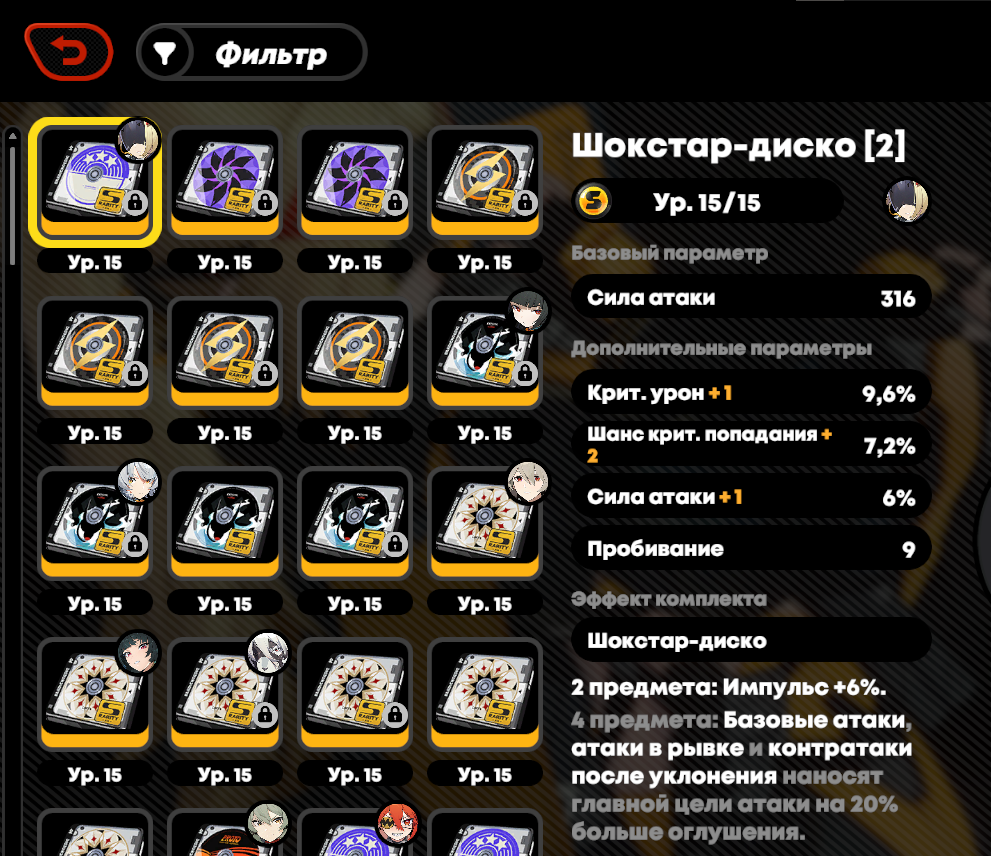Click the Сила атаки base stat row
This screenshot has height=856, width=991.
(x=751, y=297)
